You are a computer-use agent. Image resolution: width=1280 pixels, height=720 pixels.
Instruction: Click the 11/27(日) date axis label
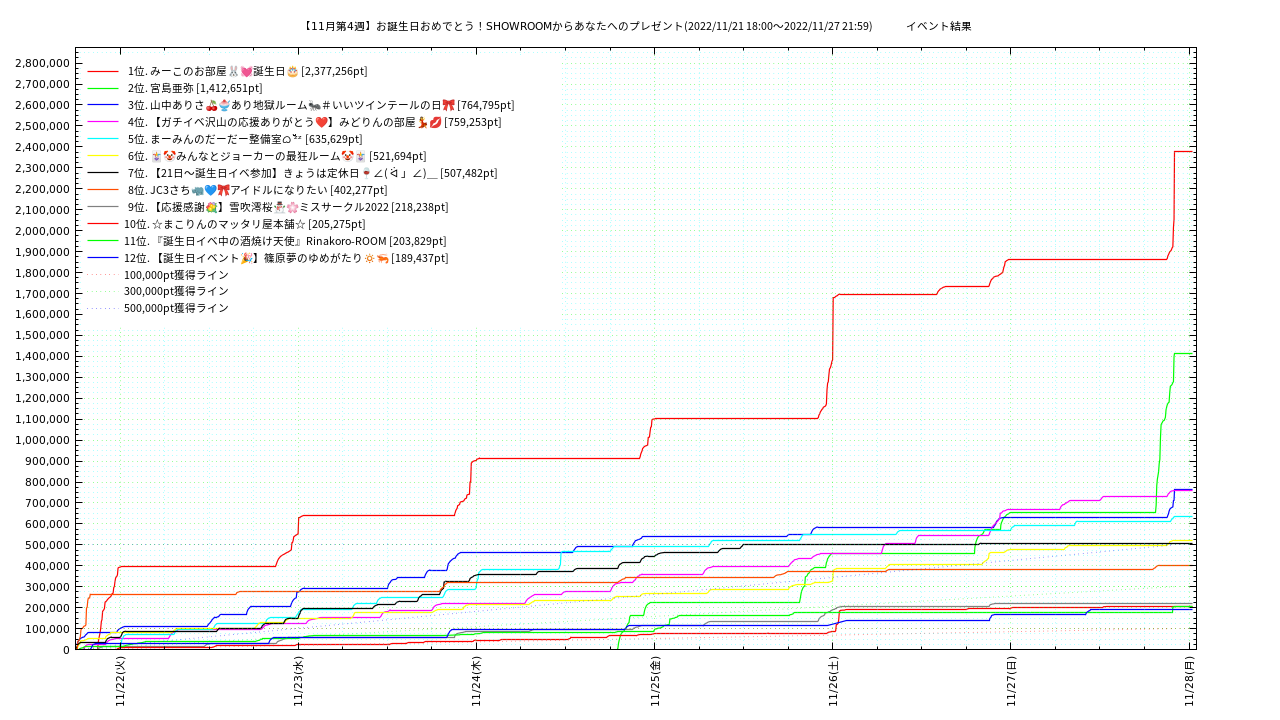coord(1011,682)
